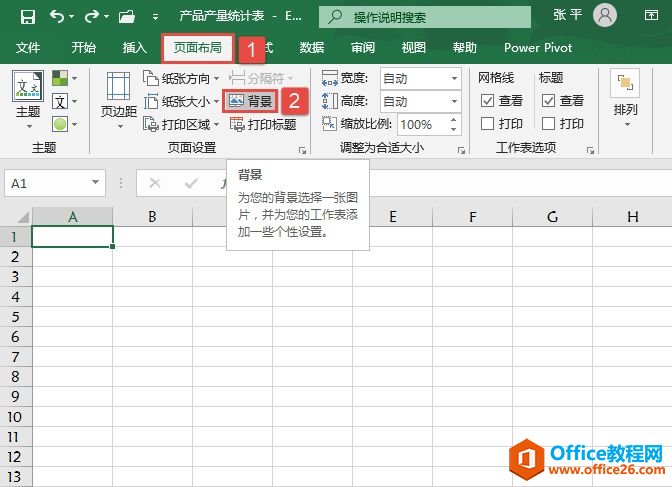This screenshot has width=672, height=487.
Task: Click the 宽度 width icon
Action: pos(330,78)
